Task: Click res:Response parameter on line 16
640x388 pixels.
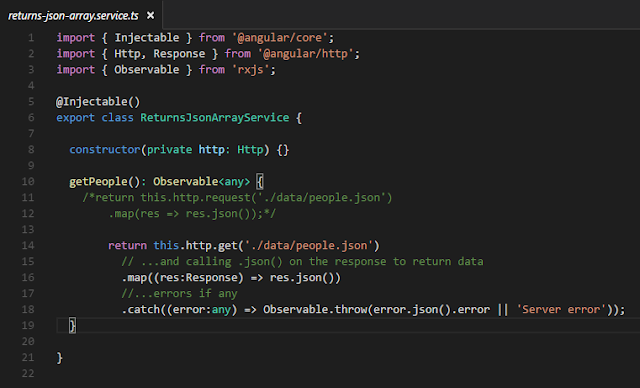Action: click(199, 278)
